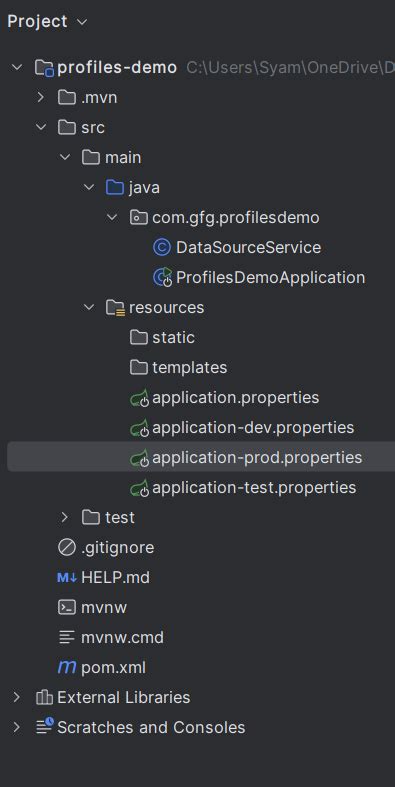Click the profiles-demo module folder icon

pyautogui.click(x=44, y=68)
